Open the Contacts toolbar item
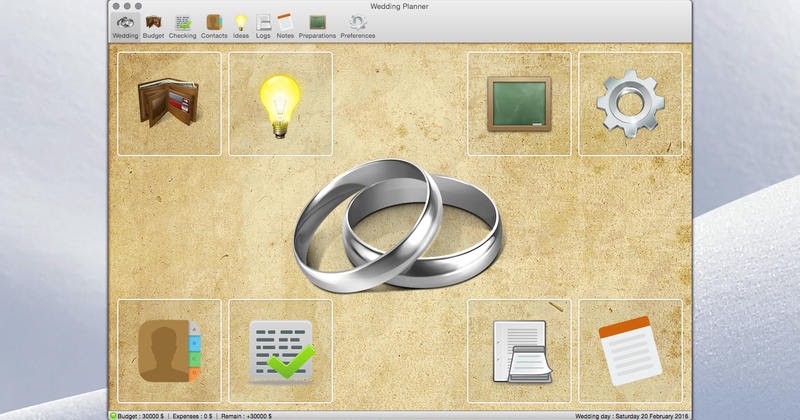This screenshot has height=420, width=800. 214,27
